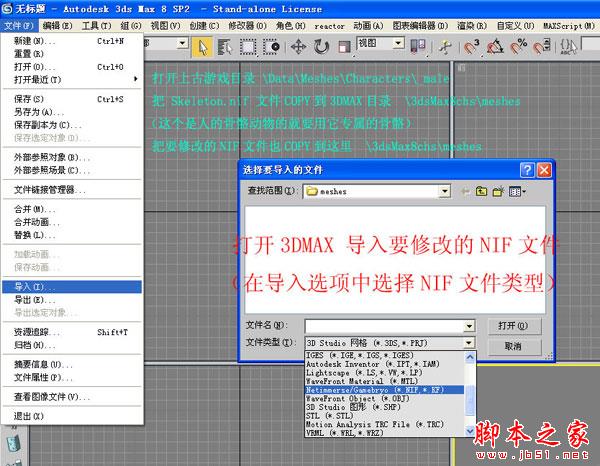Expand the meshes look-in folder dropdown
This screenshot has height=466, width=600.
tap(445, 191)
